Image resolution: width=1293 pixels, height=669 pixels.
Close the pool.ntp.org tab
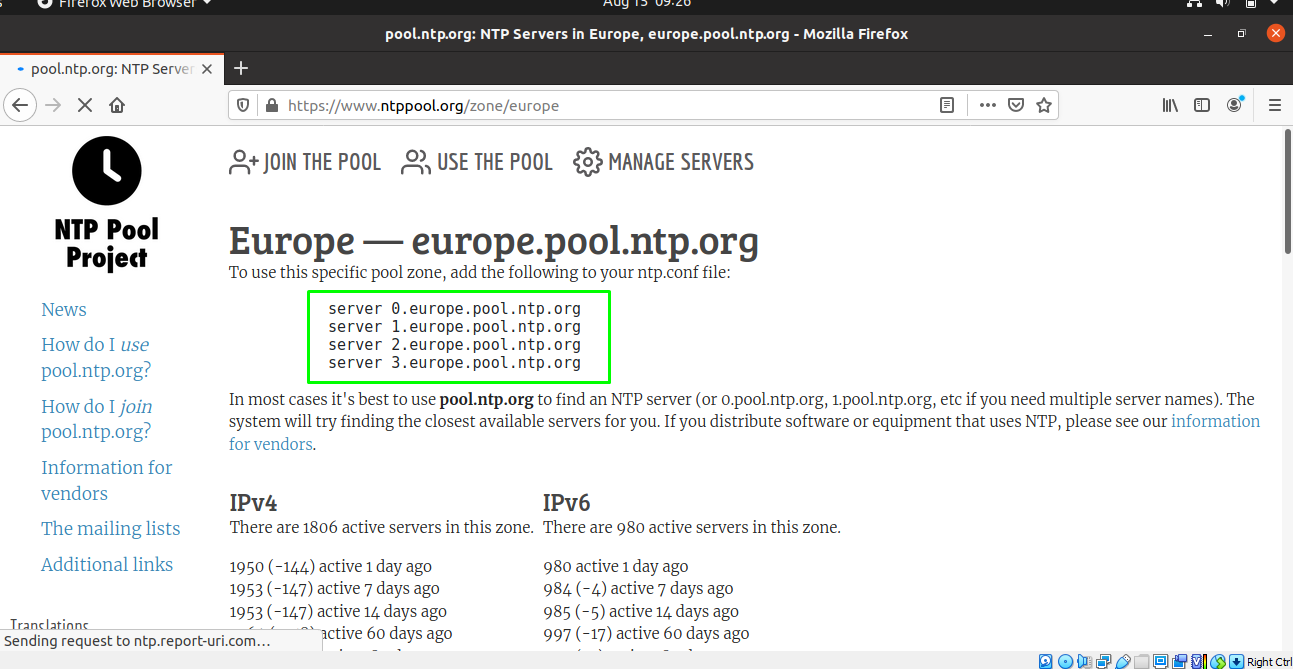point(207,69)
